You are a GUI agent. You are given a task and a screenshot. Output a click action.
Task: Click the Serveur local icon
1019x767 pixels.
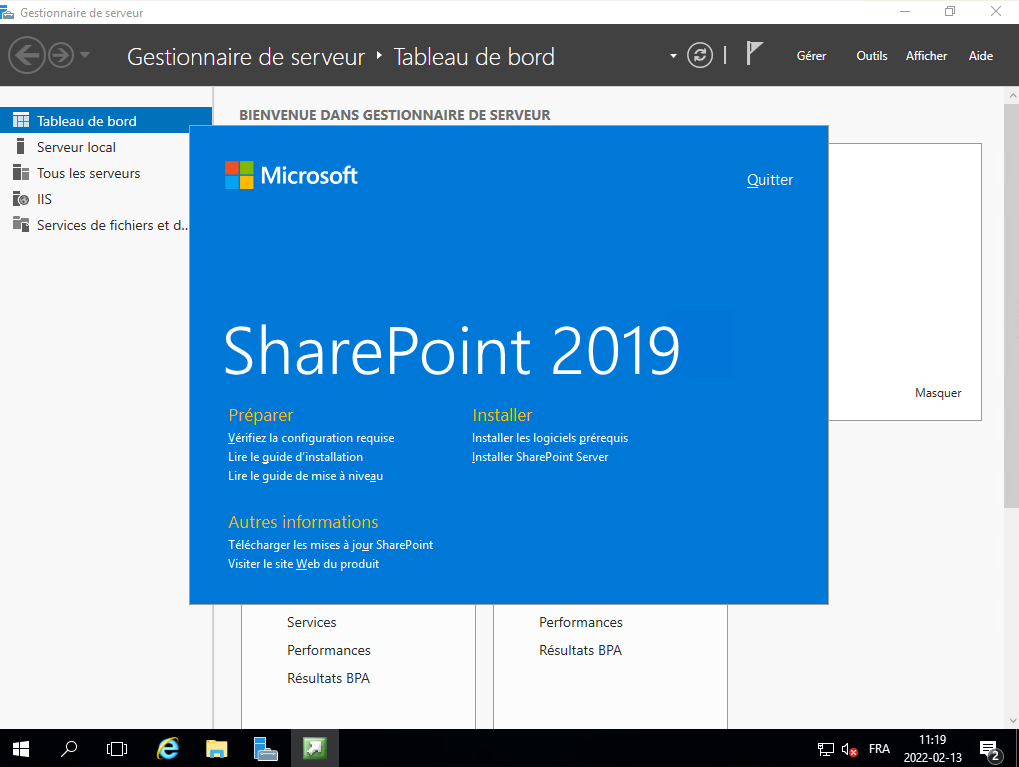[x=20, y=146]
